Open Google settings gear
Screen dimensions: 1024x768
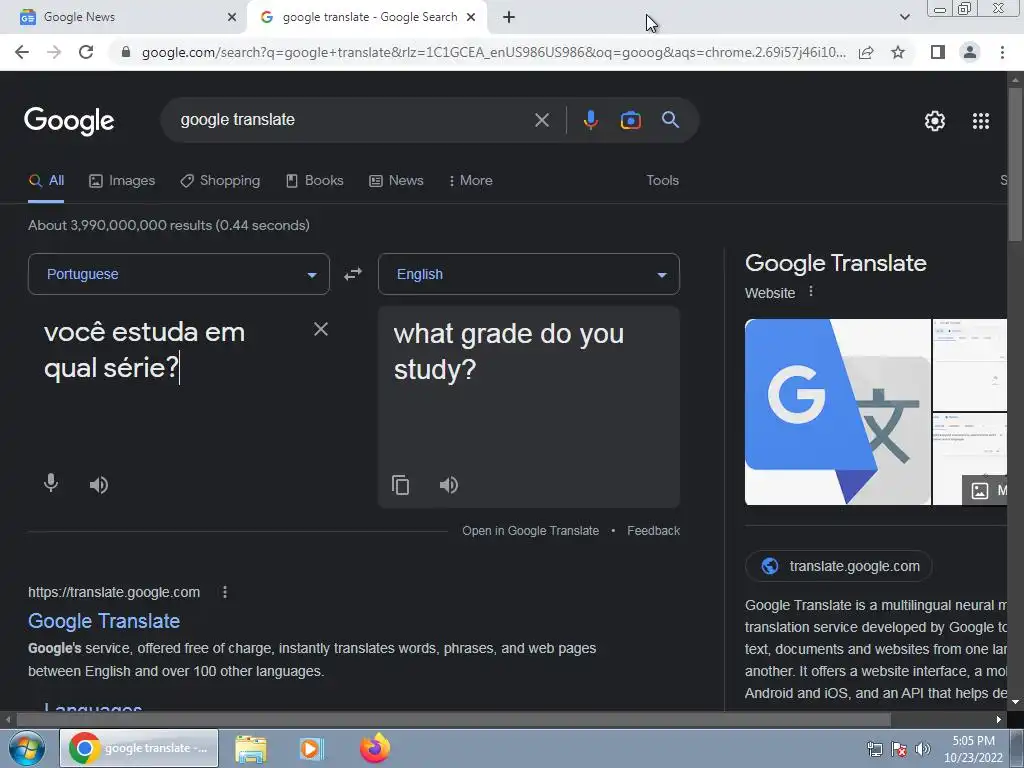coord(935,121)
